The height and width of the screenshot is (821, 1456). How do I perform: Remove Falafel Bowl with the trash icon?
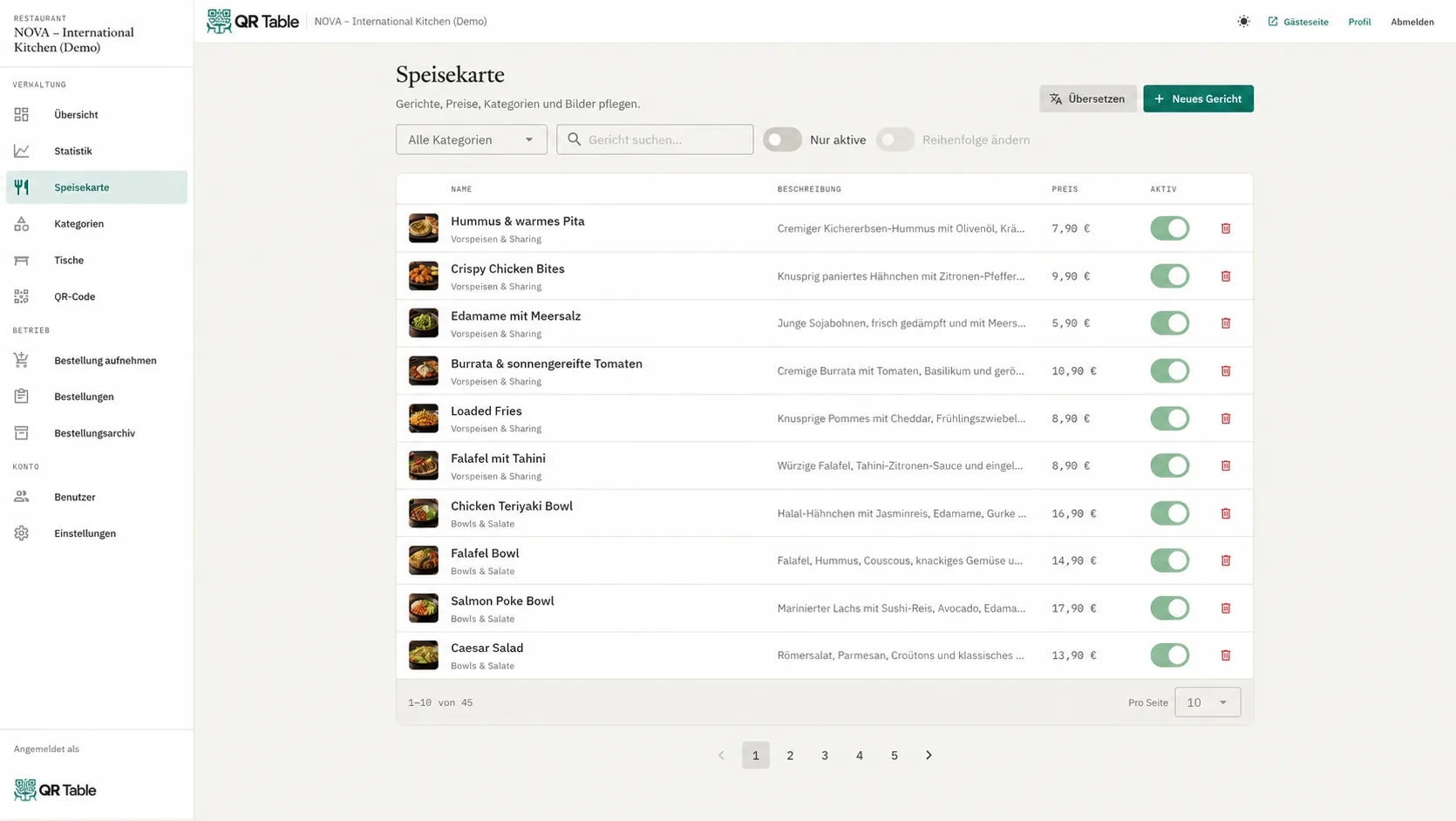tap(1226, 560)
